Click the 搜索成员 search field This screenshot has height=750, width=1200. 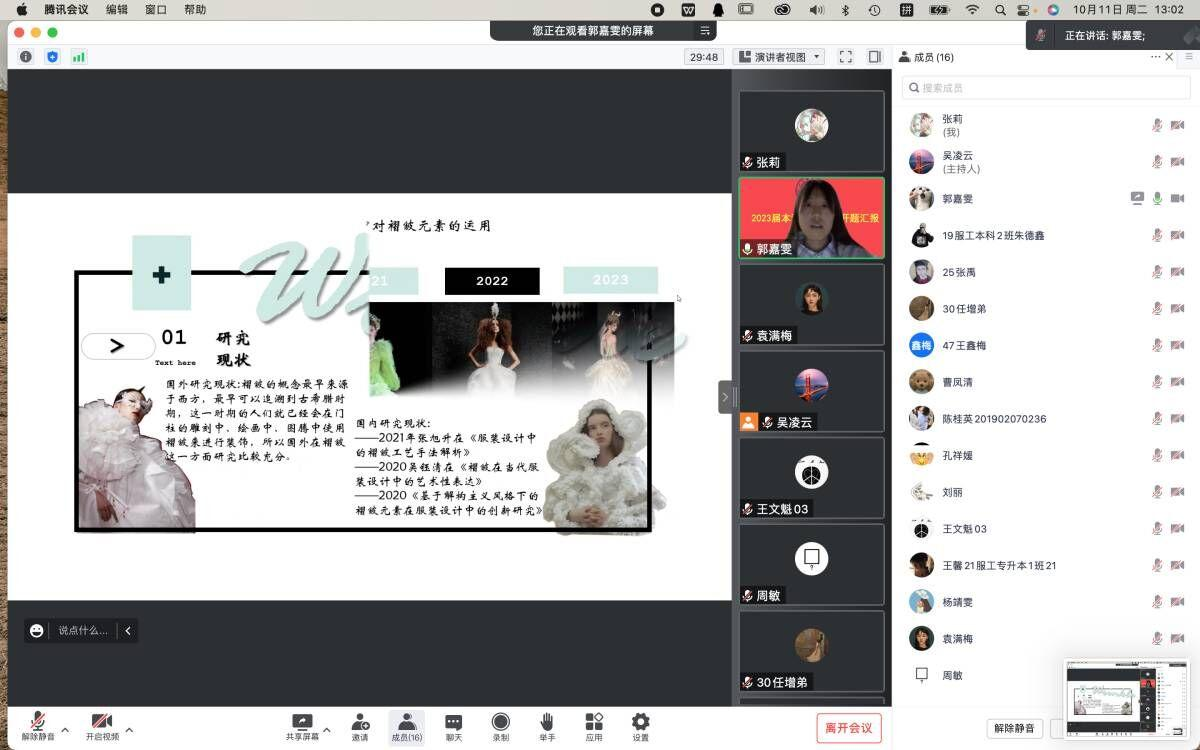tap(1046, 88)
